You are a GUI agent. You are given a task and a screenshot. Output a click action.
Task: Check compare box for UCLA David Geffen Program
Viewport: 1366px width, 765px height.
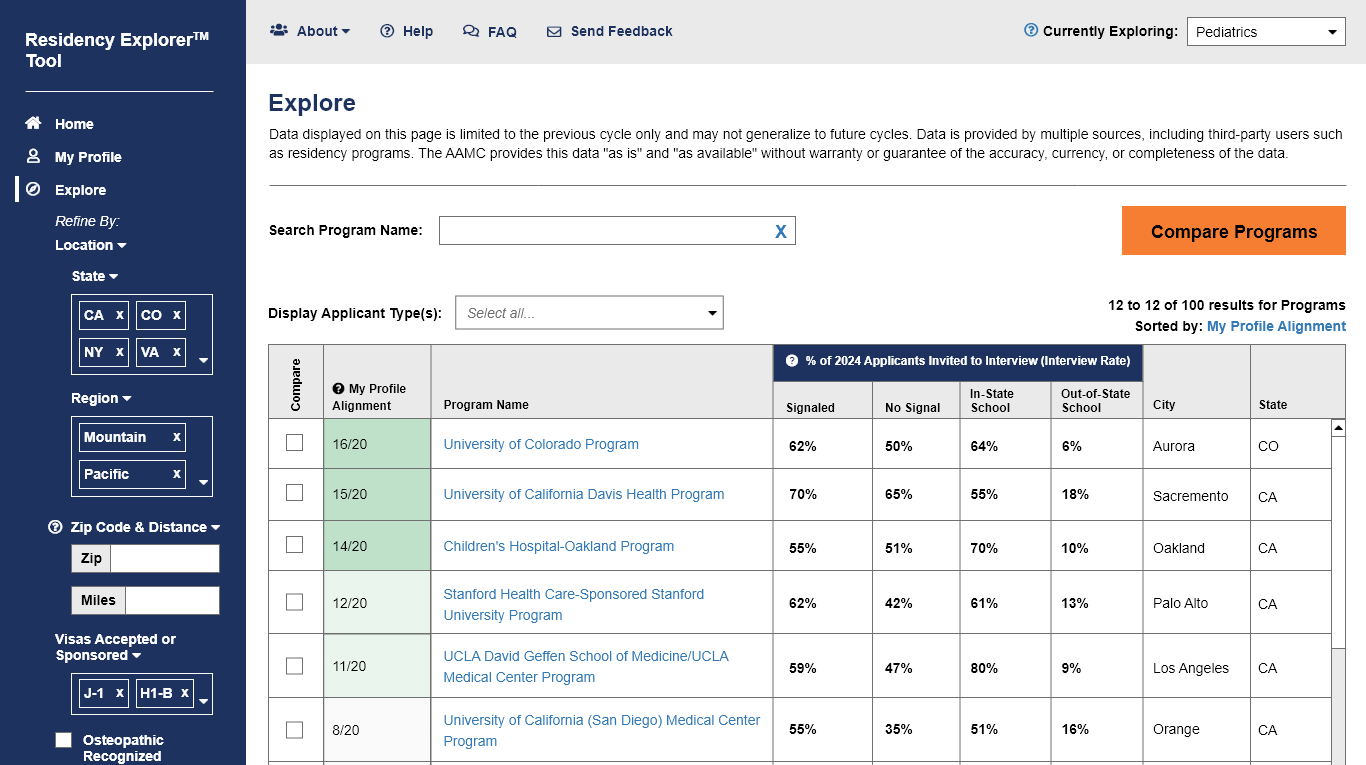click(x=294, y=665)
